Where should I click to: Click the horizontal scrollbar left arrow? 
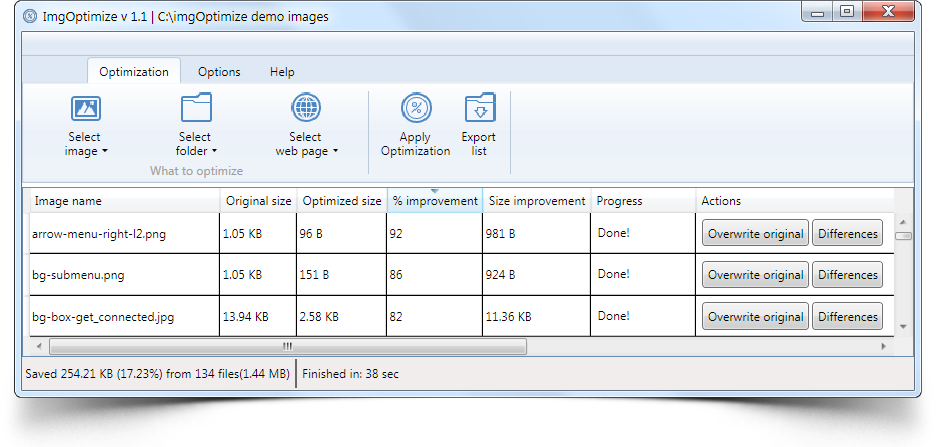[39, 346]
